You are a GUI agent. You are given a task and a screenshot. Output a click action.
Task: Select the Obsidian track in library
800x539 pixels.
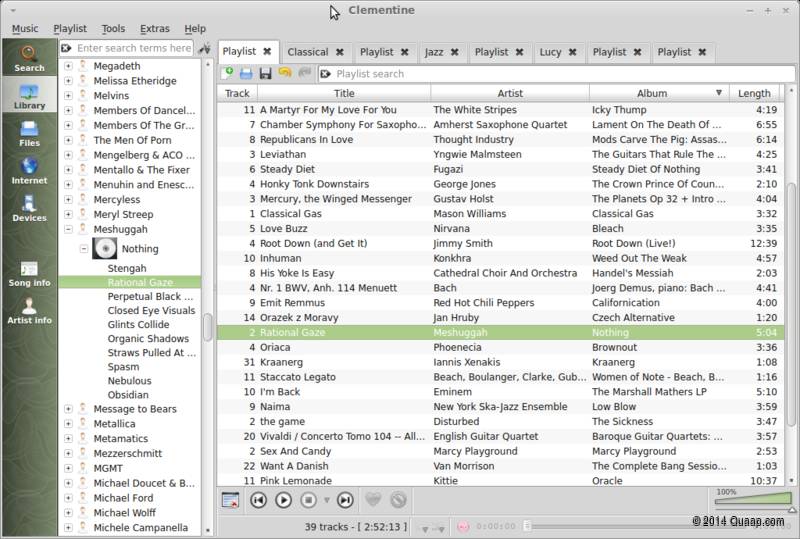coord(128,395)
